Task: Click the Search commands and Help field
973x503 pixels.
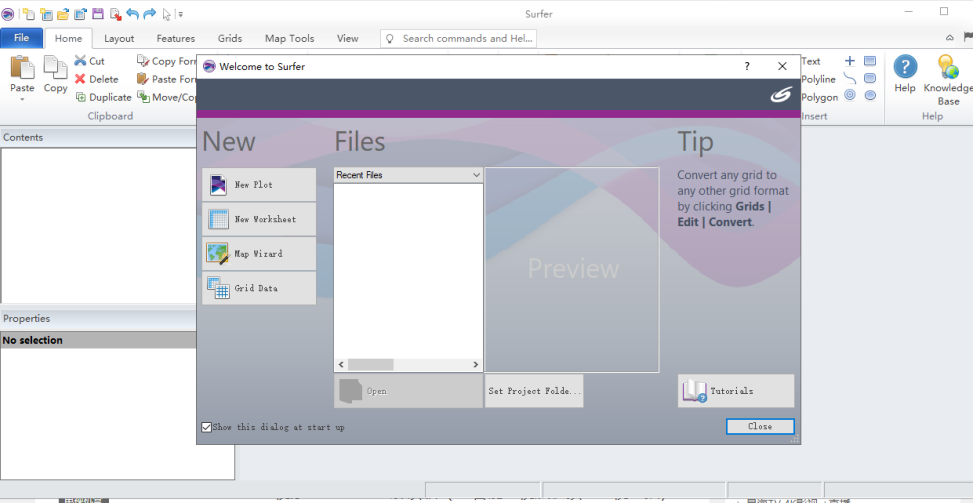Action: (459, 38)
